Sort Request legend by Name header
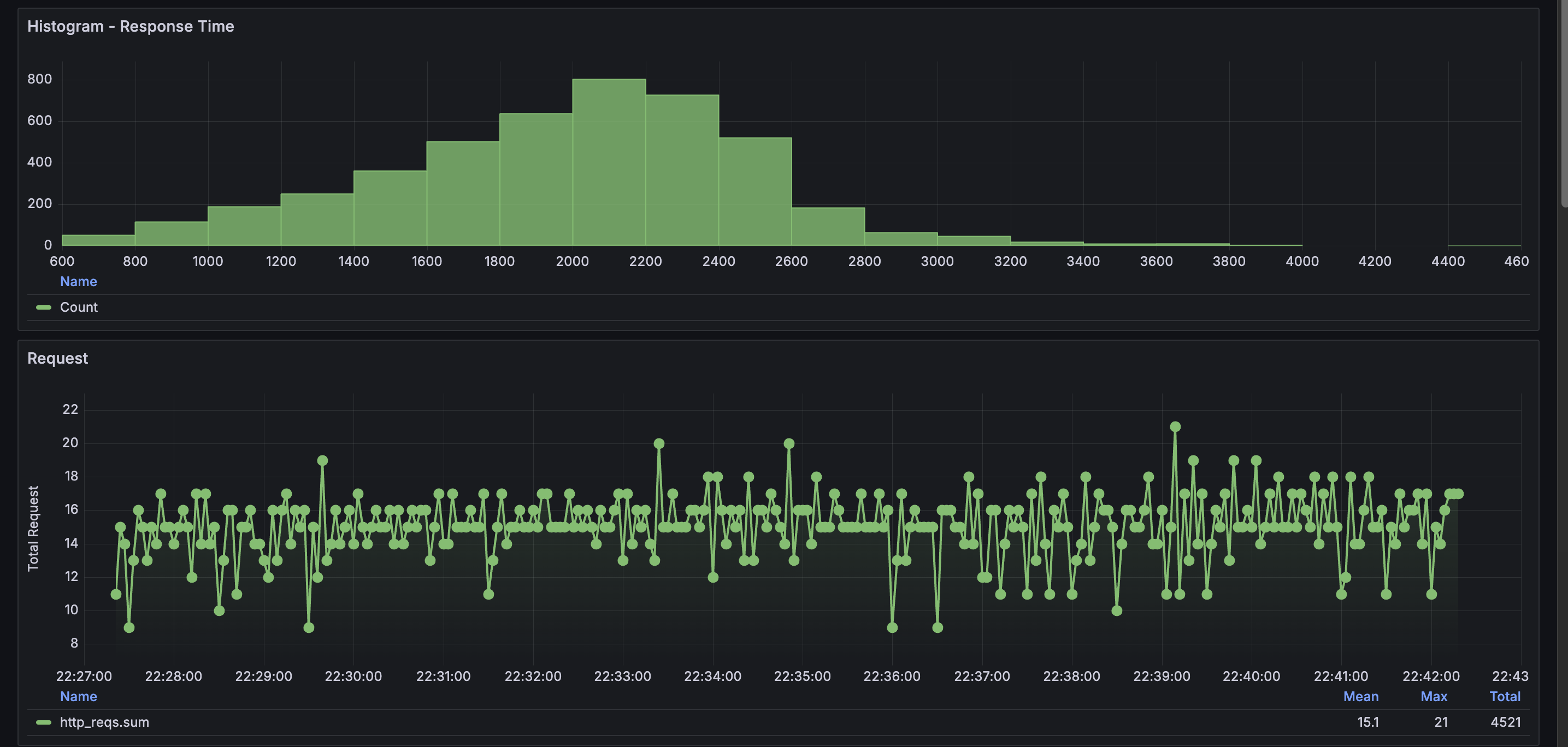Screen dimensions: 1568x747 click(79, 697)
